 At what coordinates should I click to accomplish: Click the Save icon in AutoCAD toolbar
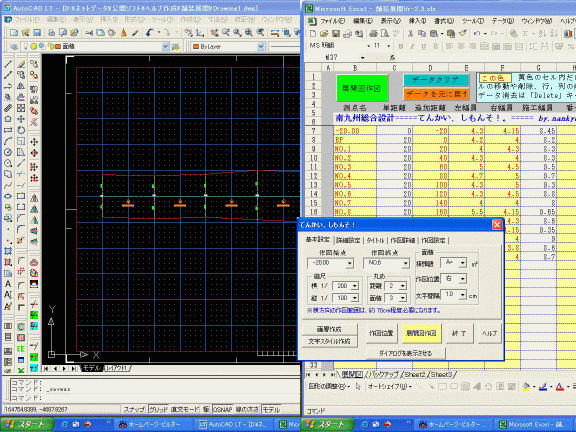click(37, 33)
